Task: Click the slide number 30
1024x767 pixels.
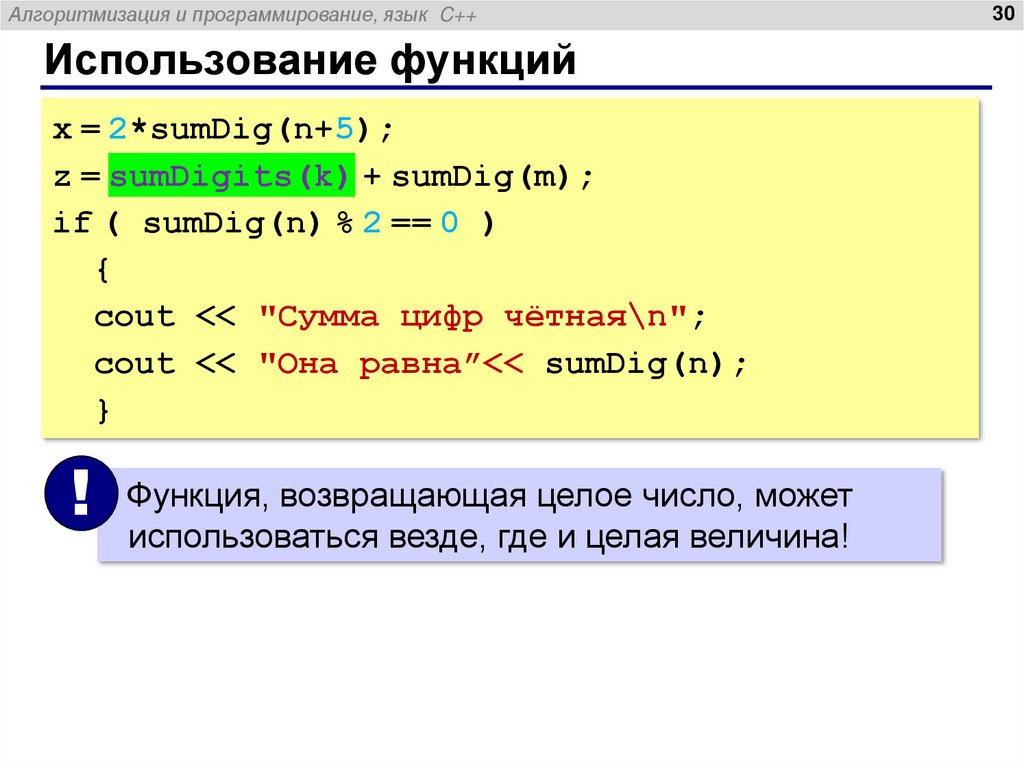Action: [x=1001, y=15]
